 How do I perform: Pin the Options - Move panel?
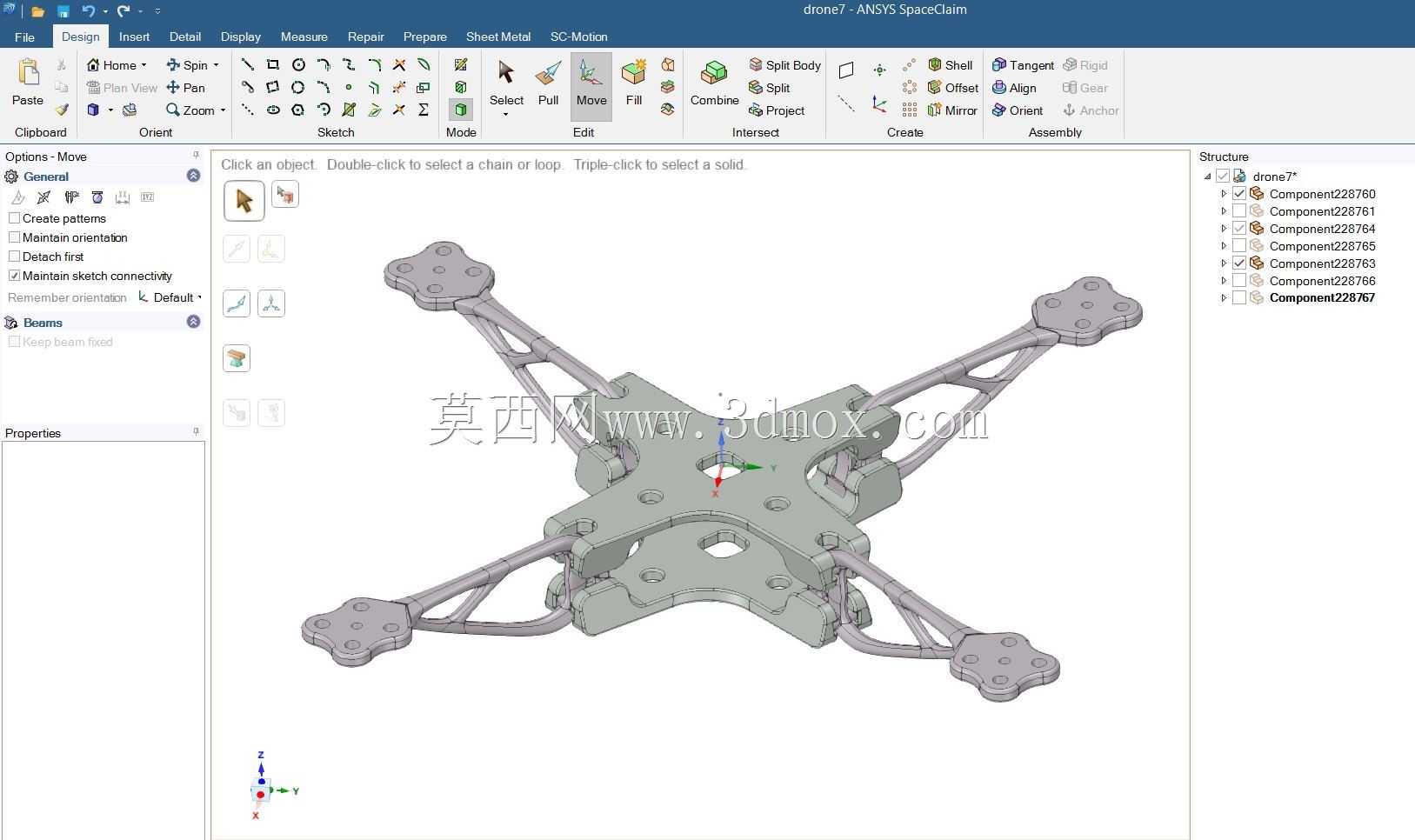pos(196,156)
